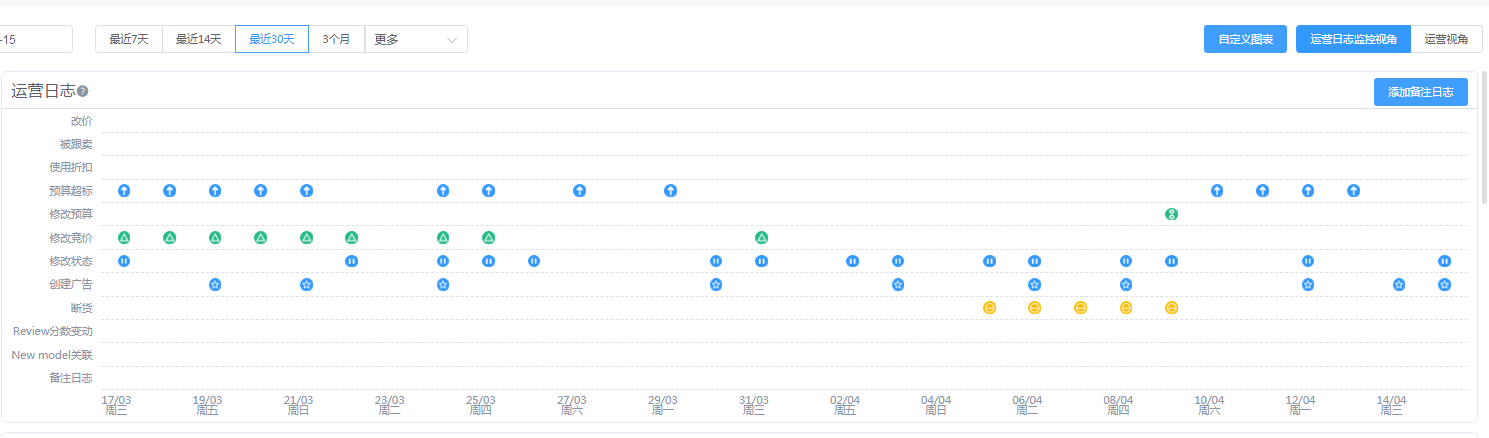This screenshot has width=1489, height=438.
Task: Click the 添加备注日志 button
Action: point(1420,92)
